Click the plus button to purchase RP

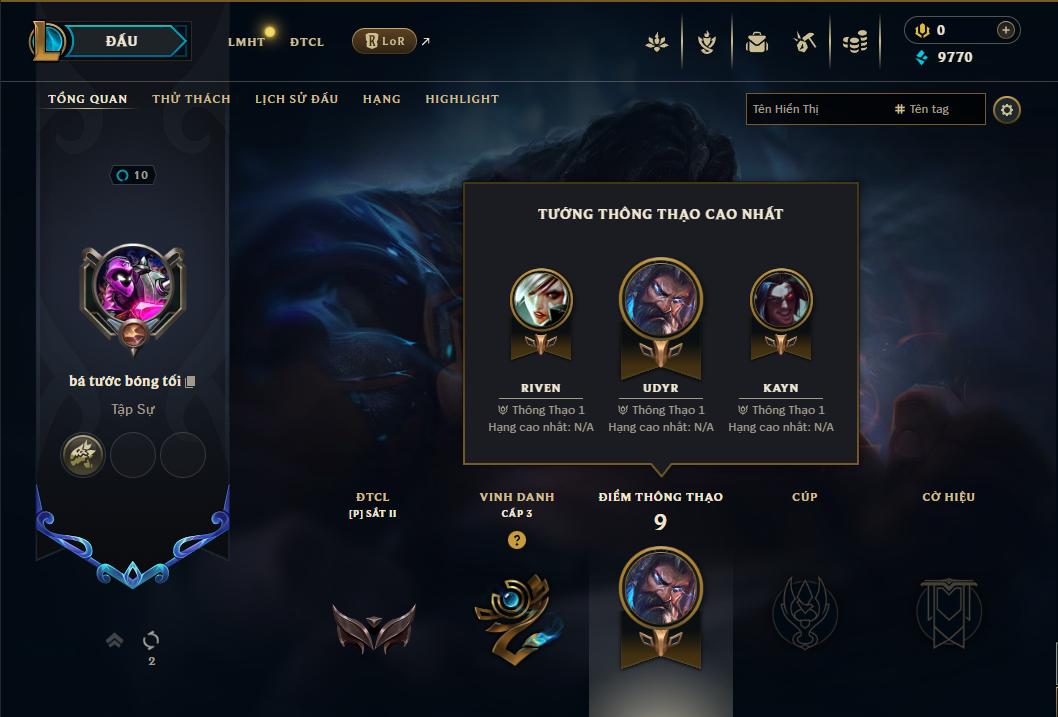[x=1005, y=30]
